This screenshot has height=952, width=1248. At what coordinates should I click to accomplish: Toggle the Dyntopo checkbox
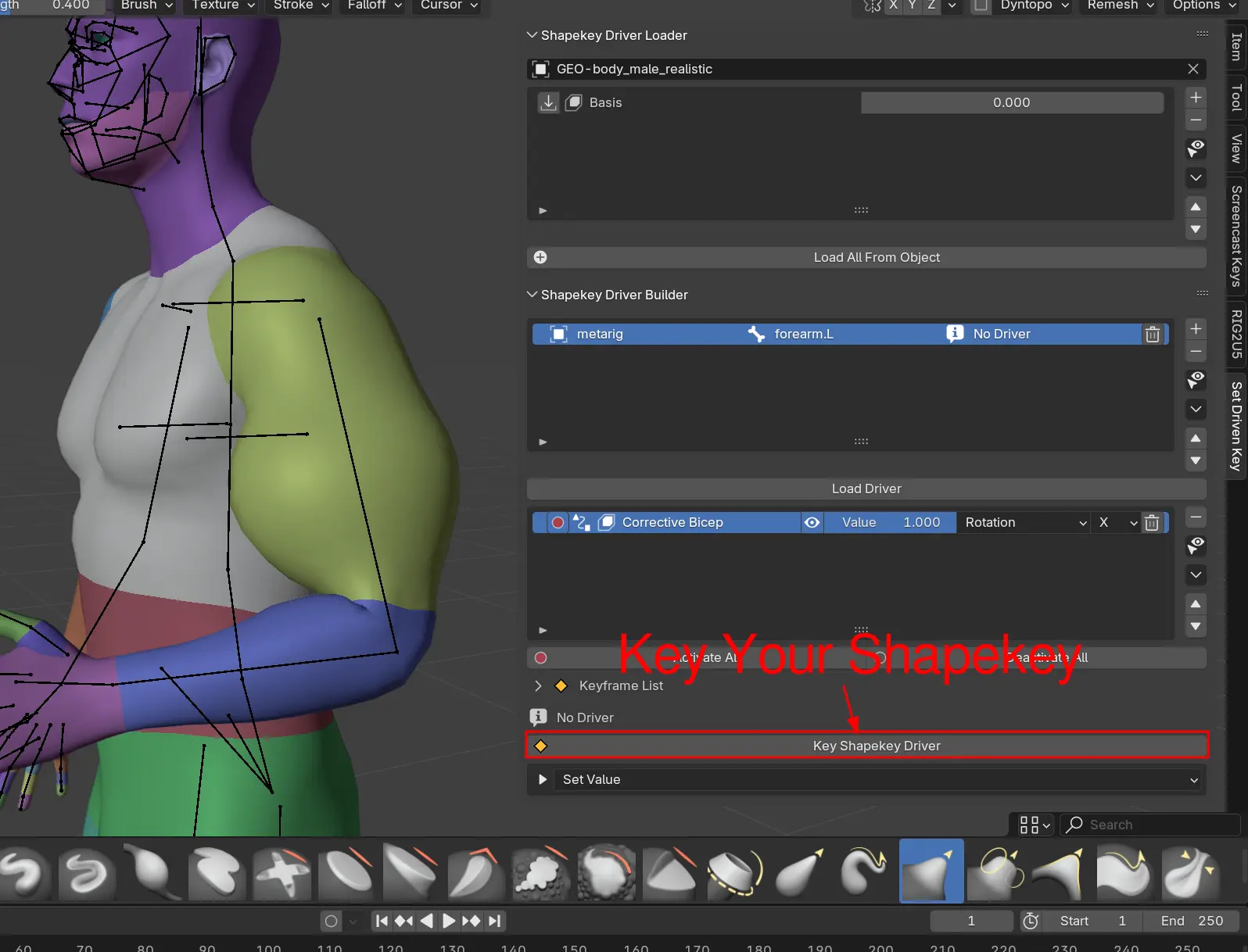click(x=981, y=5)
